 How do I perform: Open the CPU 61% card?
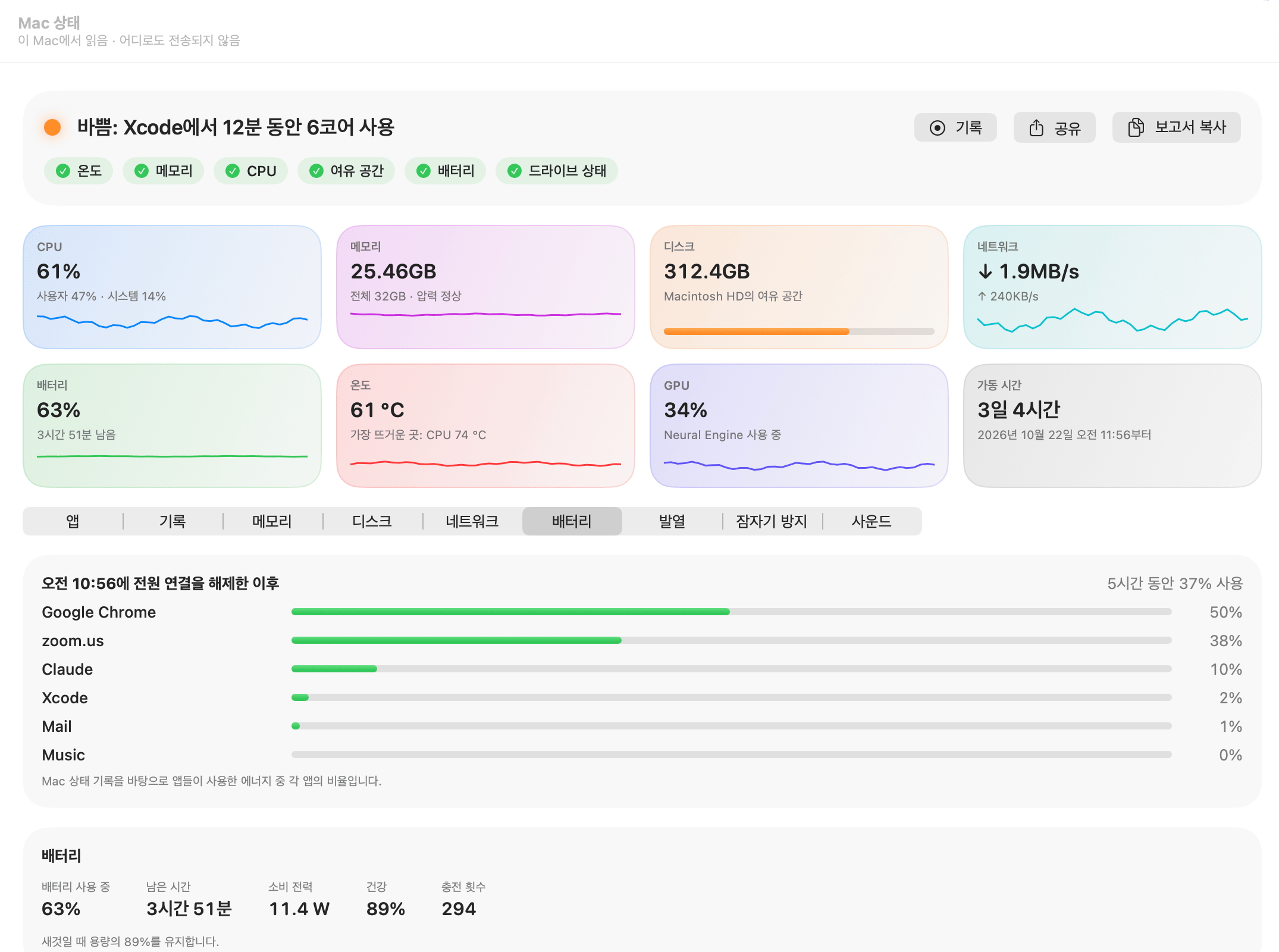[172, 287]
